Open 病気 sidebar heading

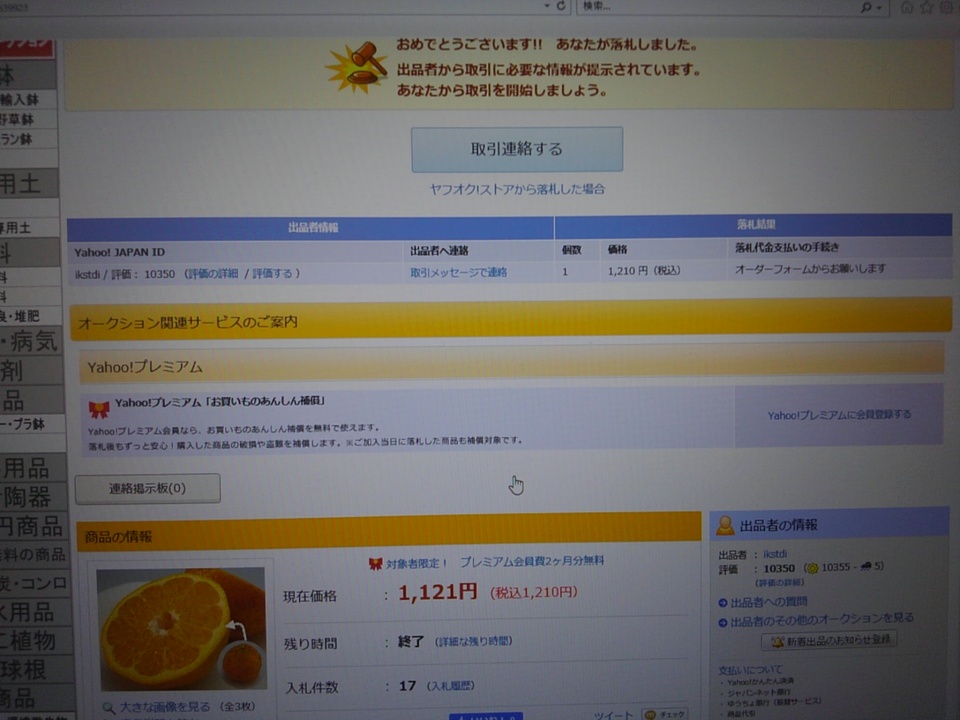pyautogui.click(x=34, y=342)
